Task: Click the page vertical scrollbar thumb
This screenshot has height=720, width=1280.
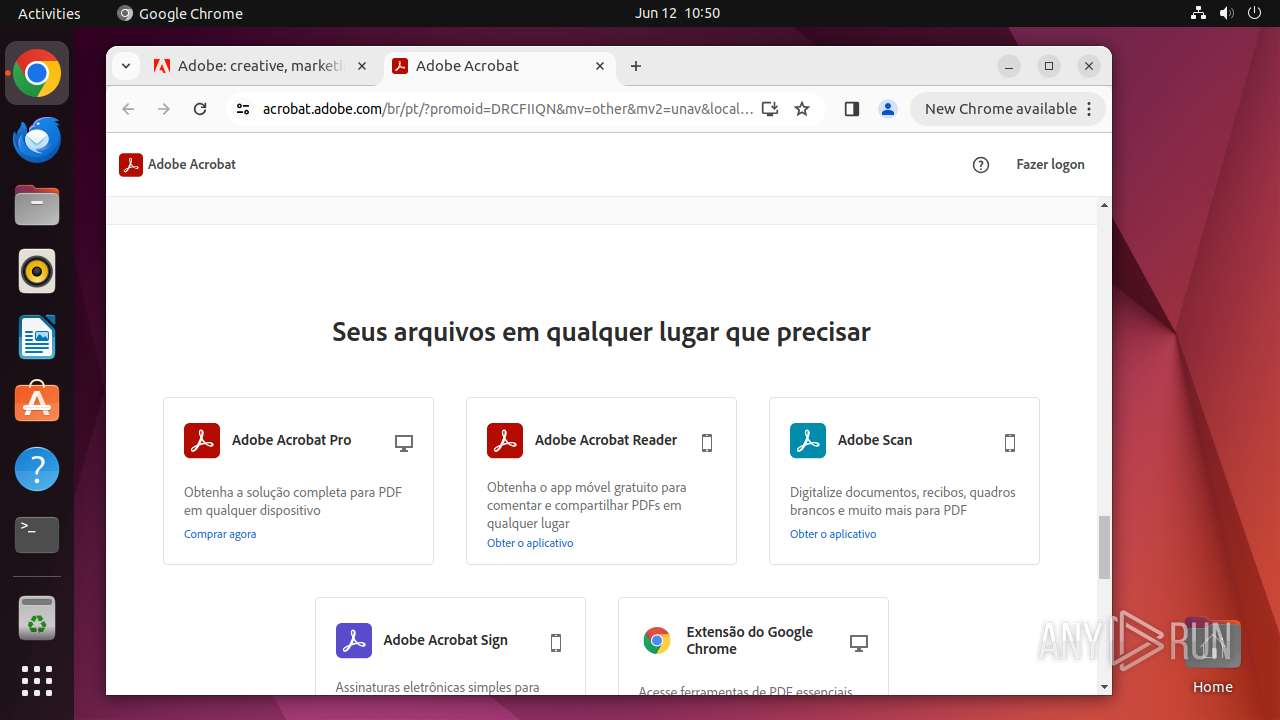Action: click(1104, 547)
